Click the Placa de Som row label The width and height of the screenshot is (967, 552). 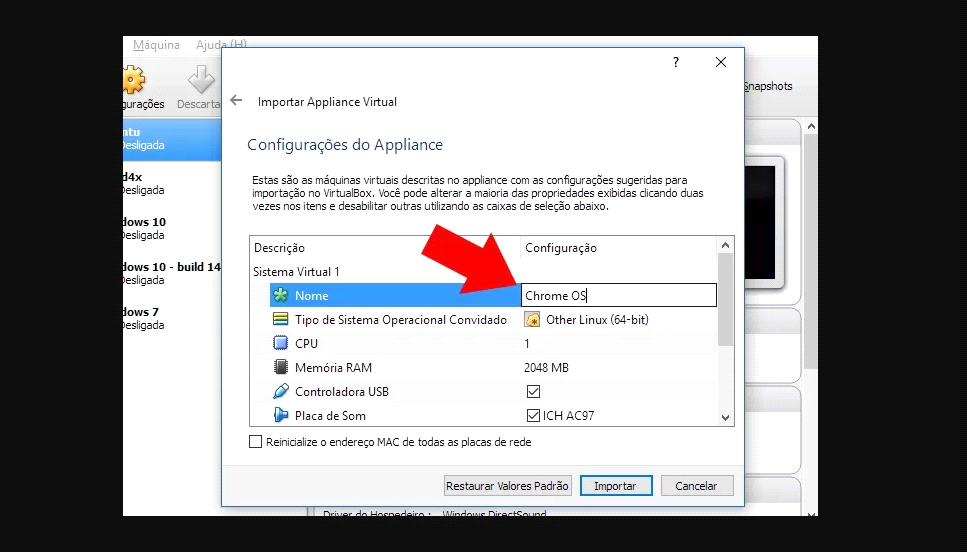(x=330, y=416)
